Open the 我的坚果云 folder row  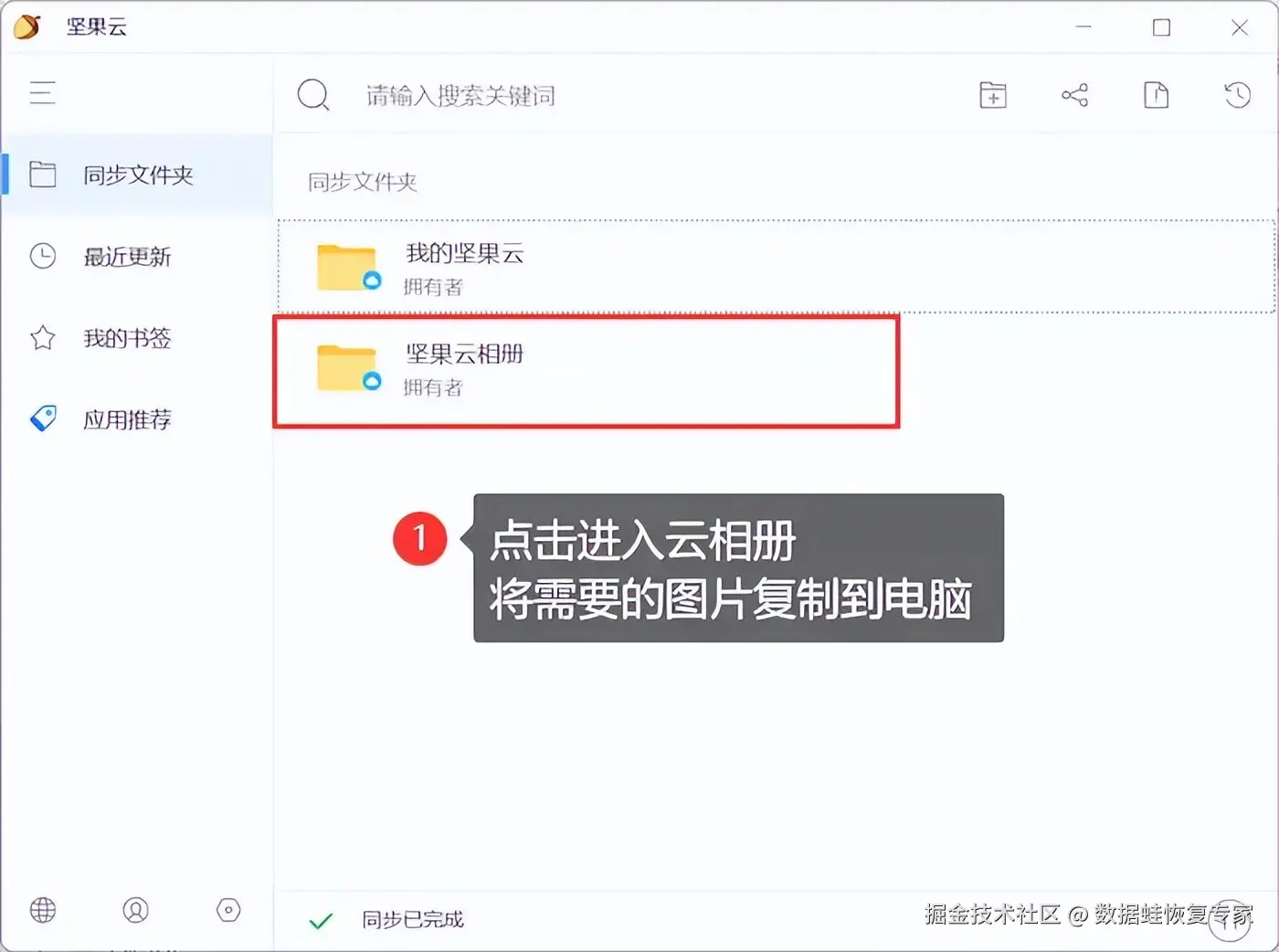(777, 267)
